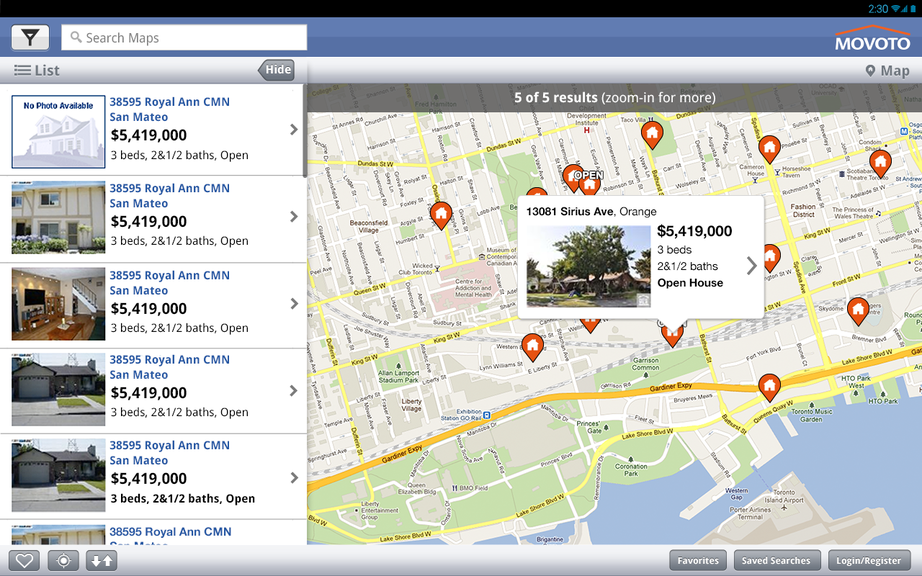Expand the first 38595 Royal Ann CMN listing

point(292,130)
